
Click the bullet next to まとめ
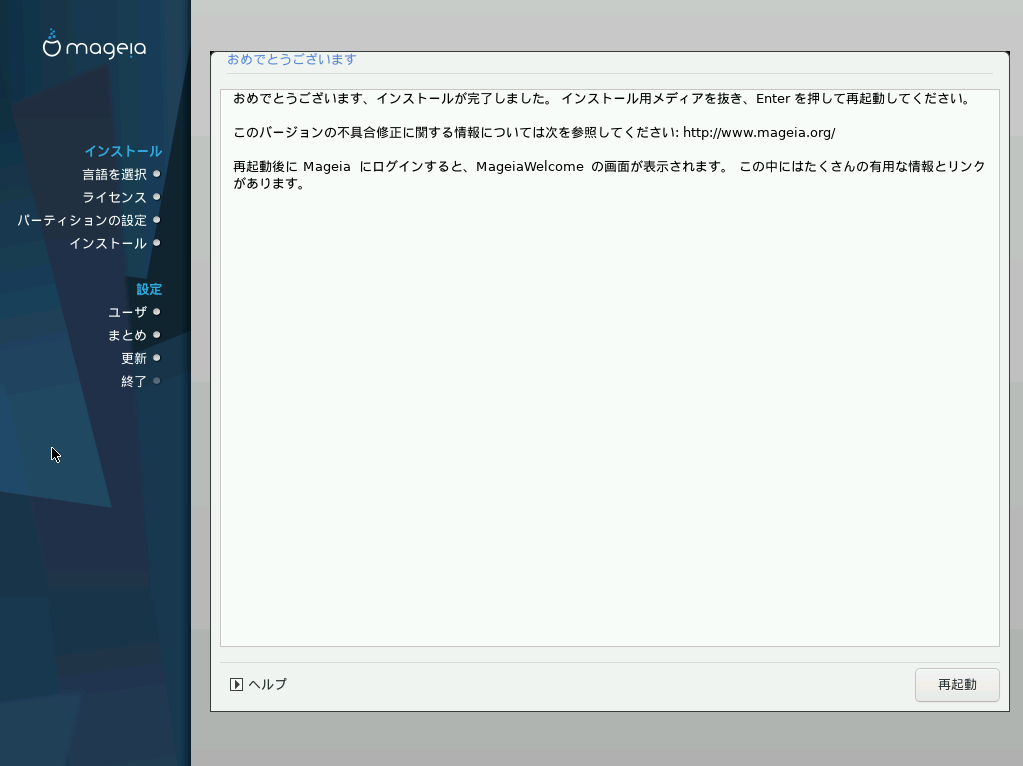[157, 335]
